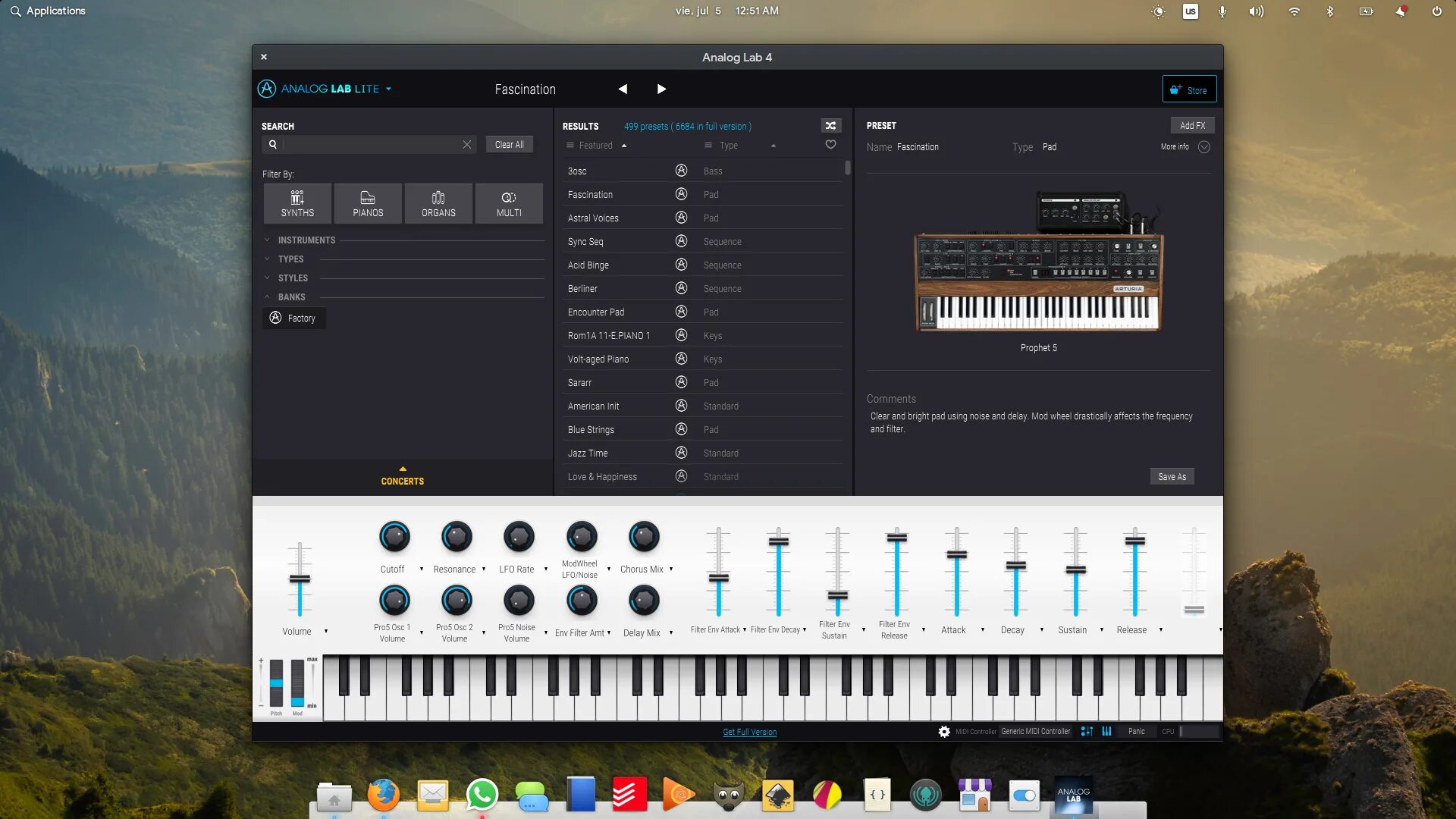1456x819 pixels.
Task: Click the shuffle presets icon
Action: (x=830, y=126)
